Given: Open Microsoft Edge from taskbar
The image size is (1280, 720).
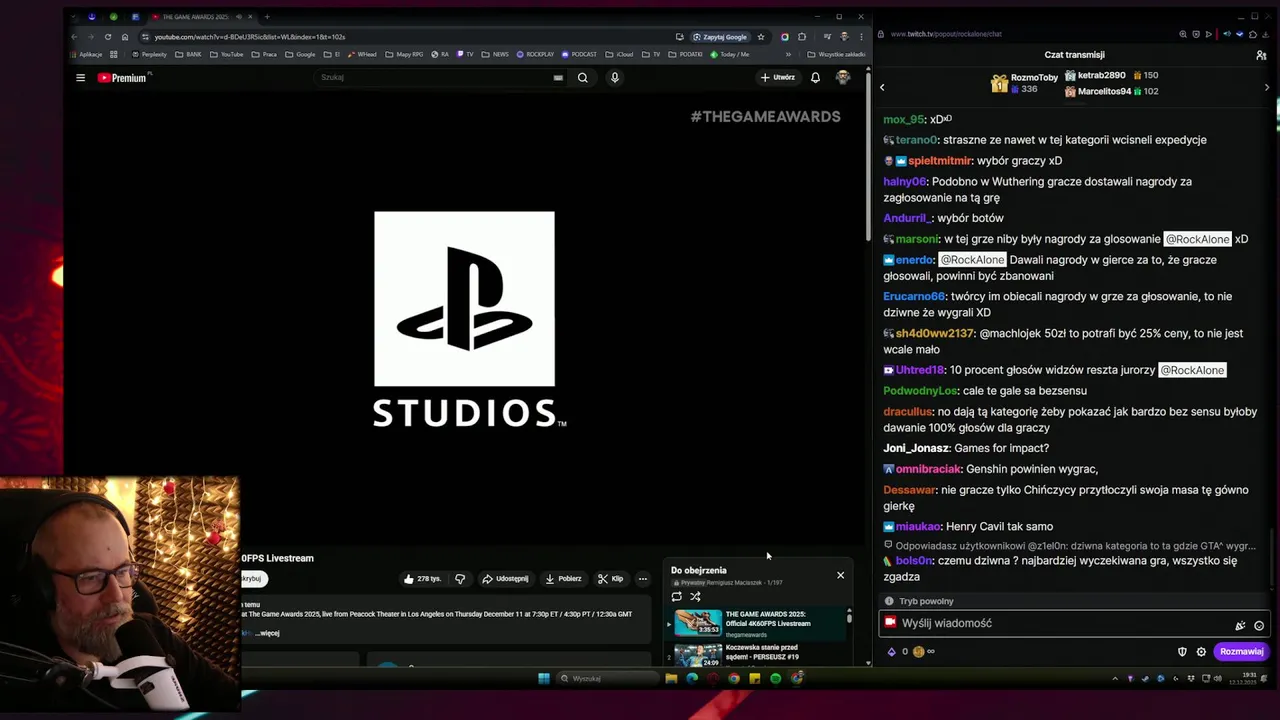Looking at the screenshot, I should coord(692,679).
